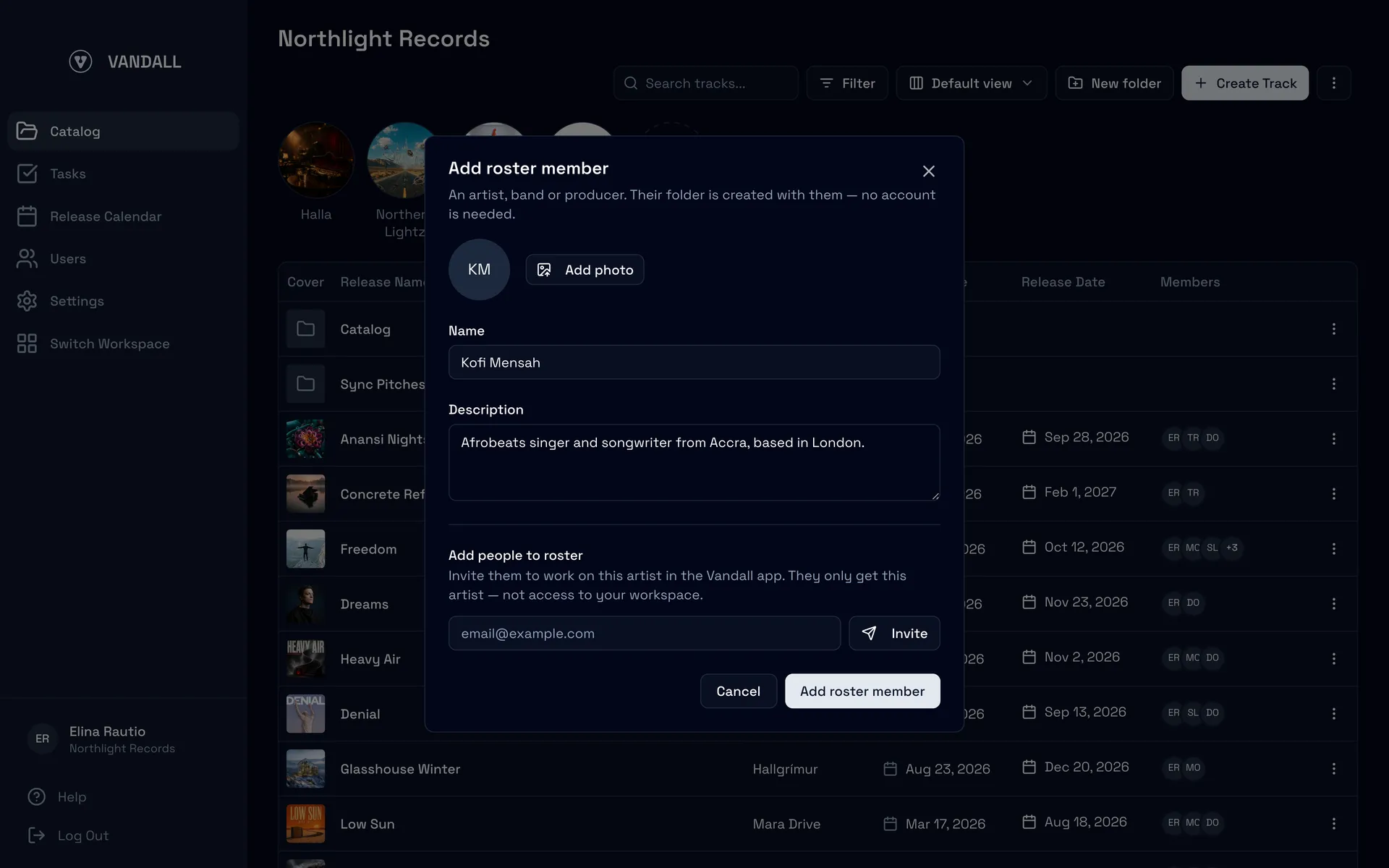This screenshot has width=1389, height=868.
Task: Click the Sync Pitches folder icon
Action: coord(305,384)
